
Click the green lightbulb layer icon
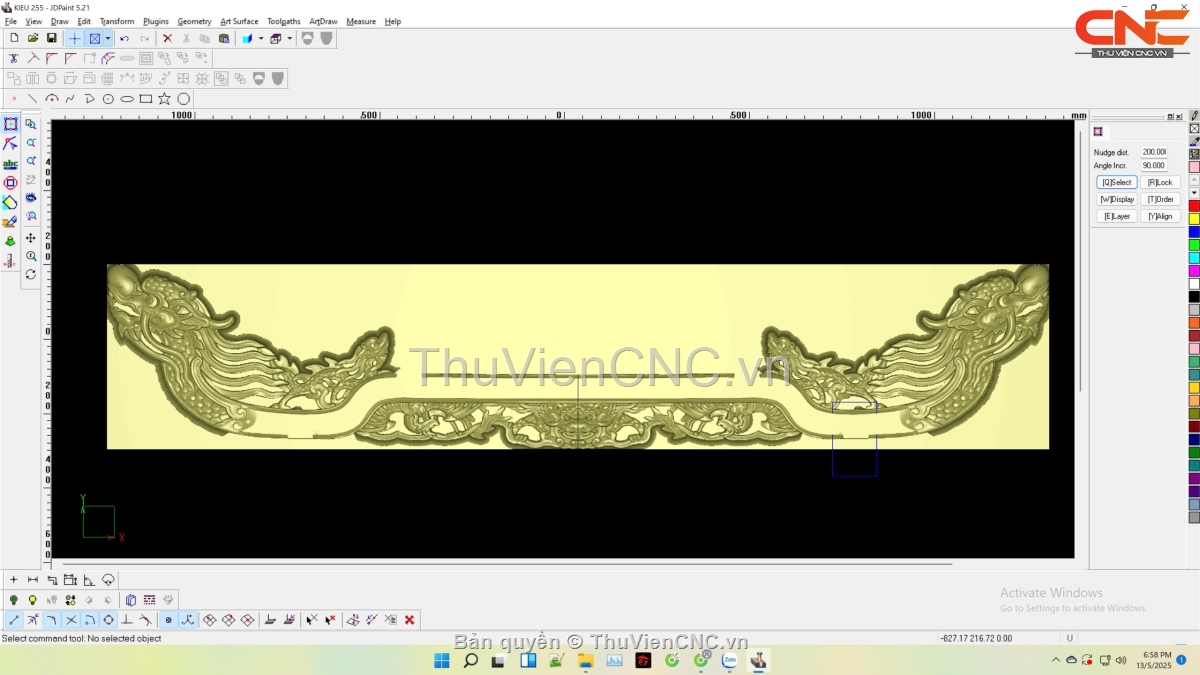[14, 600]
